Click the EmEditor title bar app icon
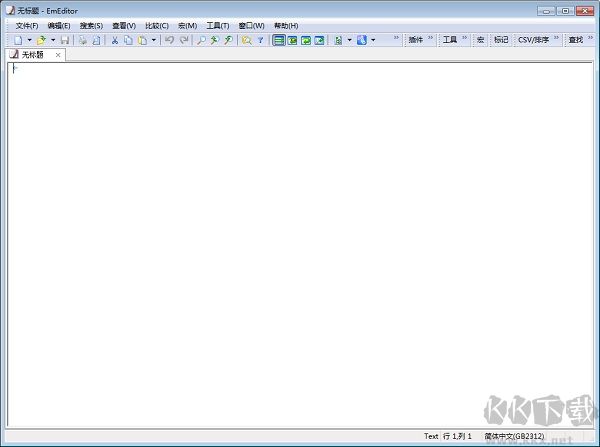600x447 pixels. click(x=10, y=10)
